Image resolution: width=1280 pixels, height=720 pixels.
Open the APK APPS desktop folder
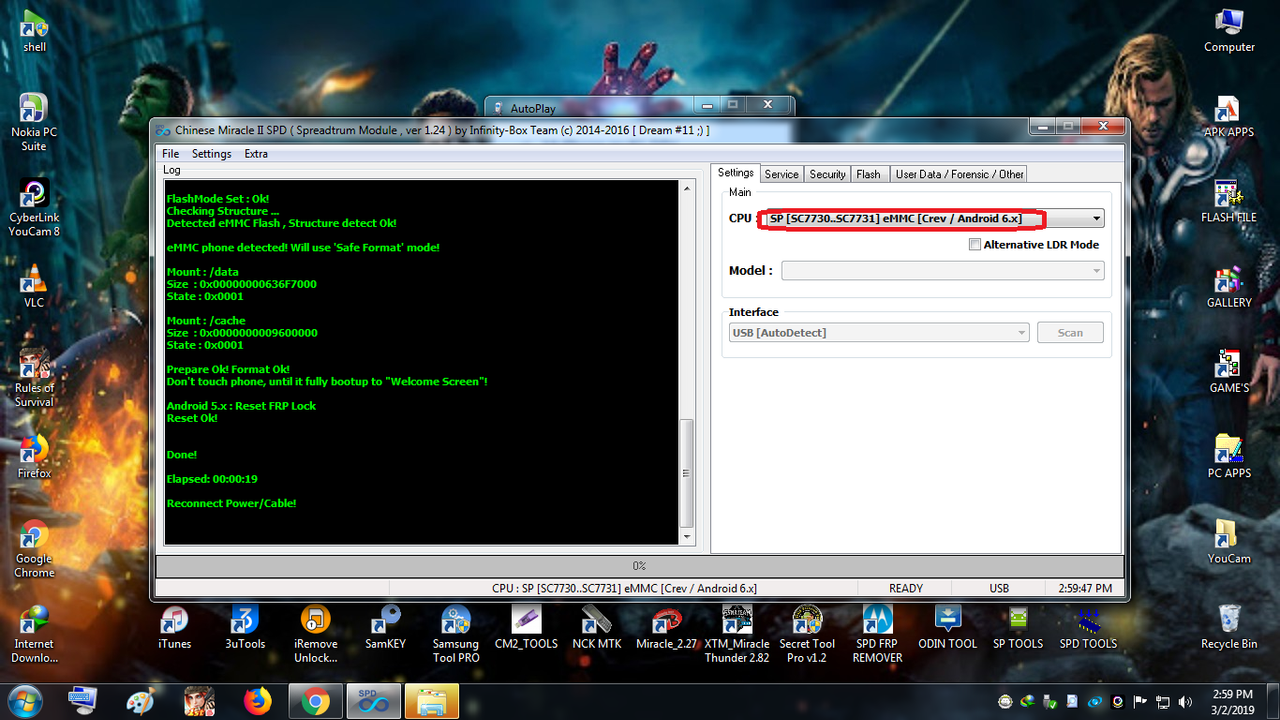pyautogui.click(x=1229, y=115)
